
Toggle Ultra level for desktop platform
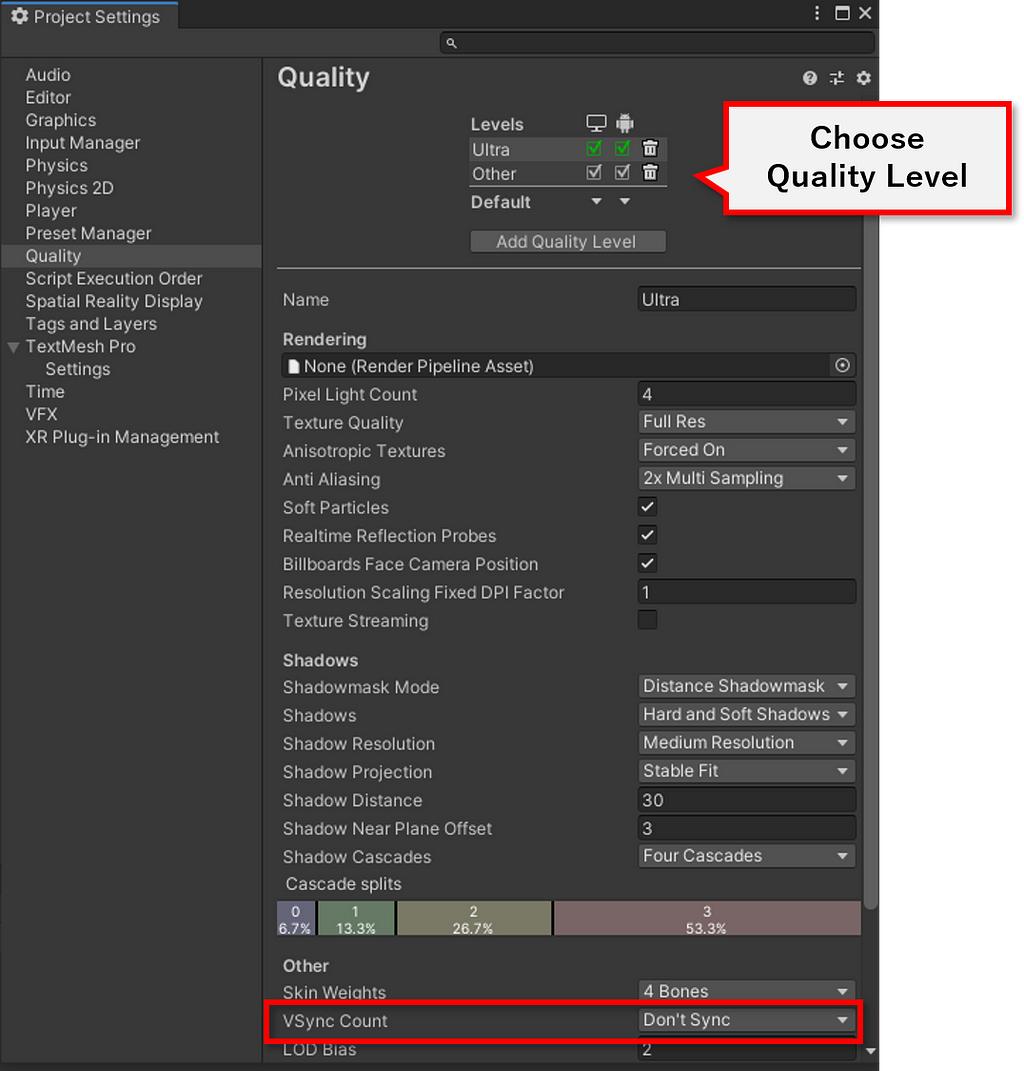coord(594,148)
